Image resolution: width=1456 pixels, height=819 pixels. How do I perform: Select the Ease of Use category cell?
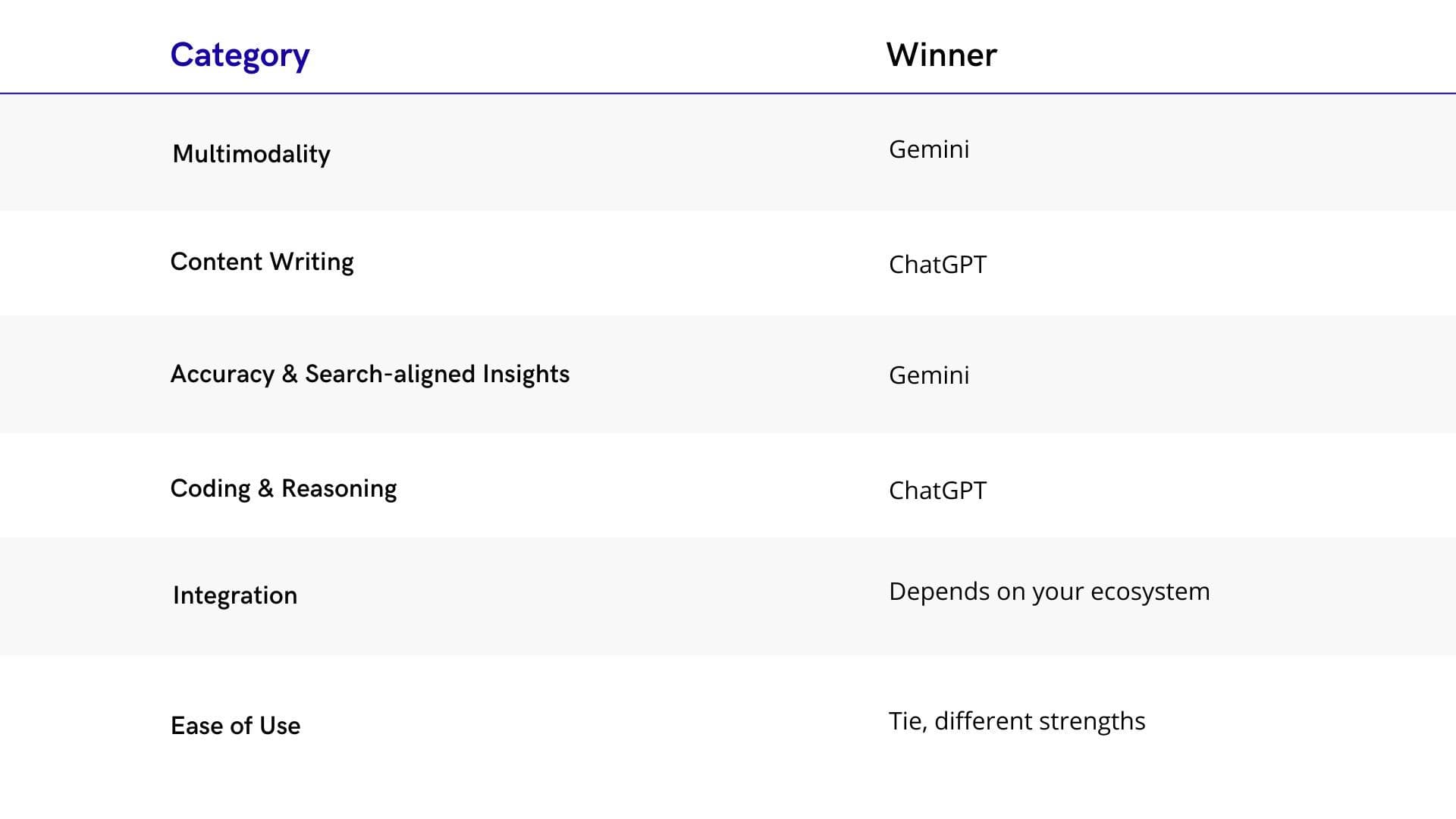point(235,726)
